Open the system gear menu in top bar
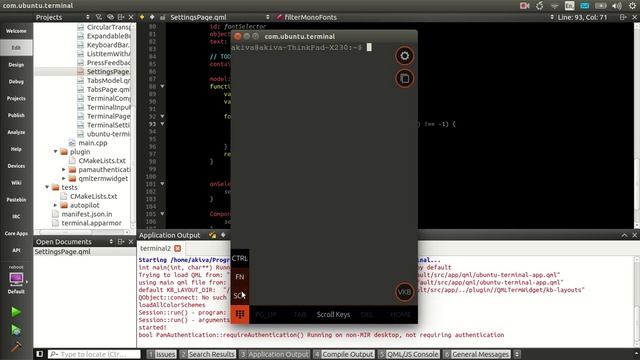 click(633, 5)
